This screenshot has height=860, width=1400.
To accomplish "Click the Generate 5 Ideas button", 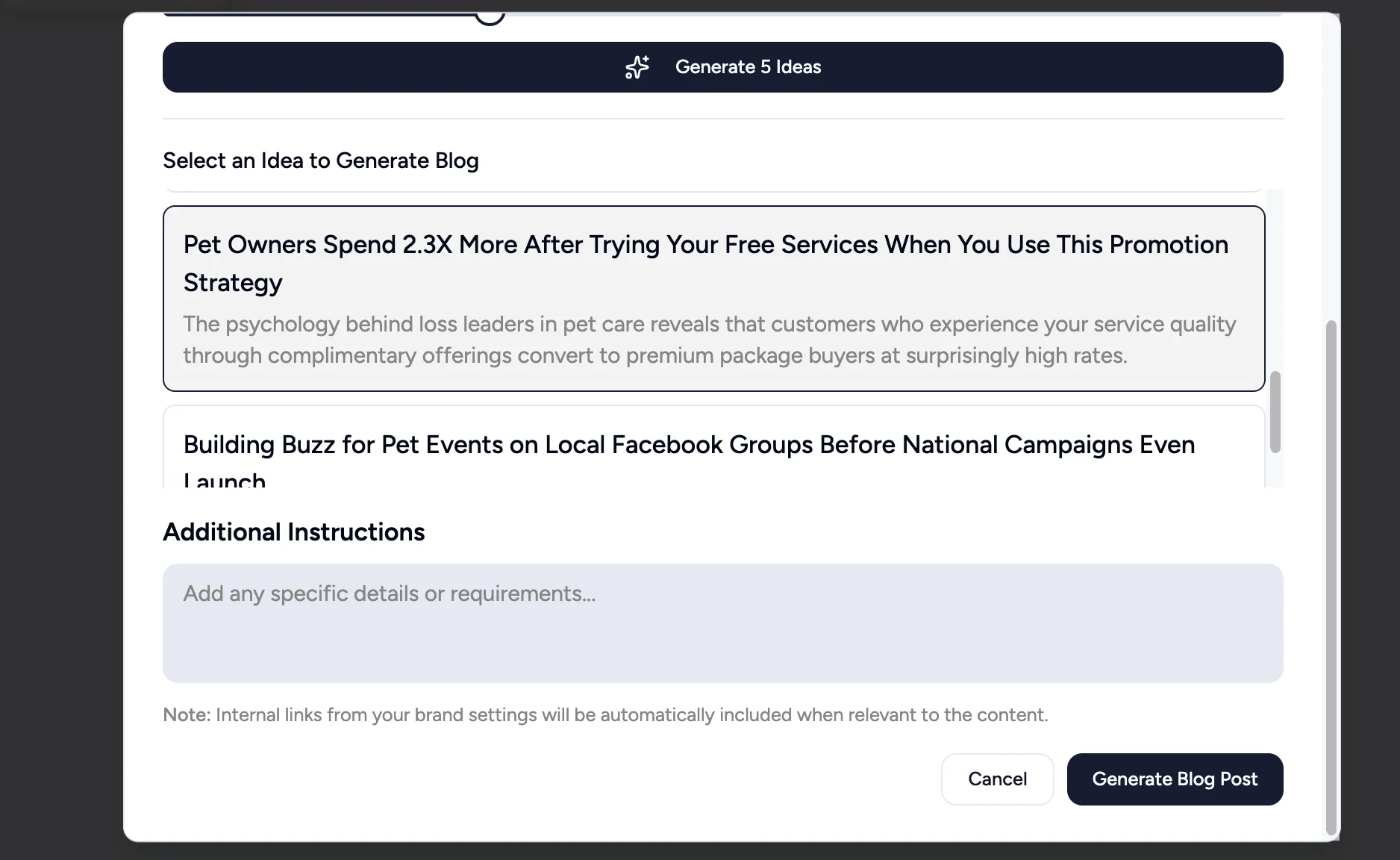I will click(722, 67).
